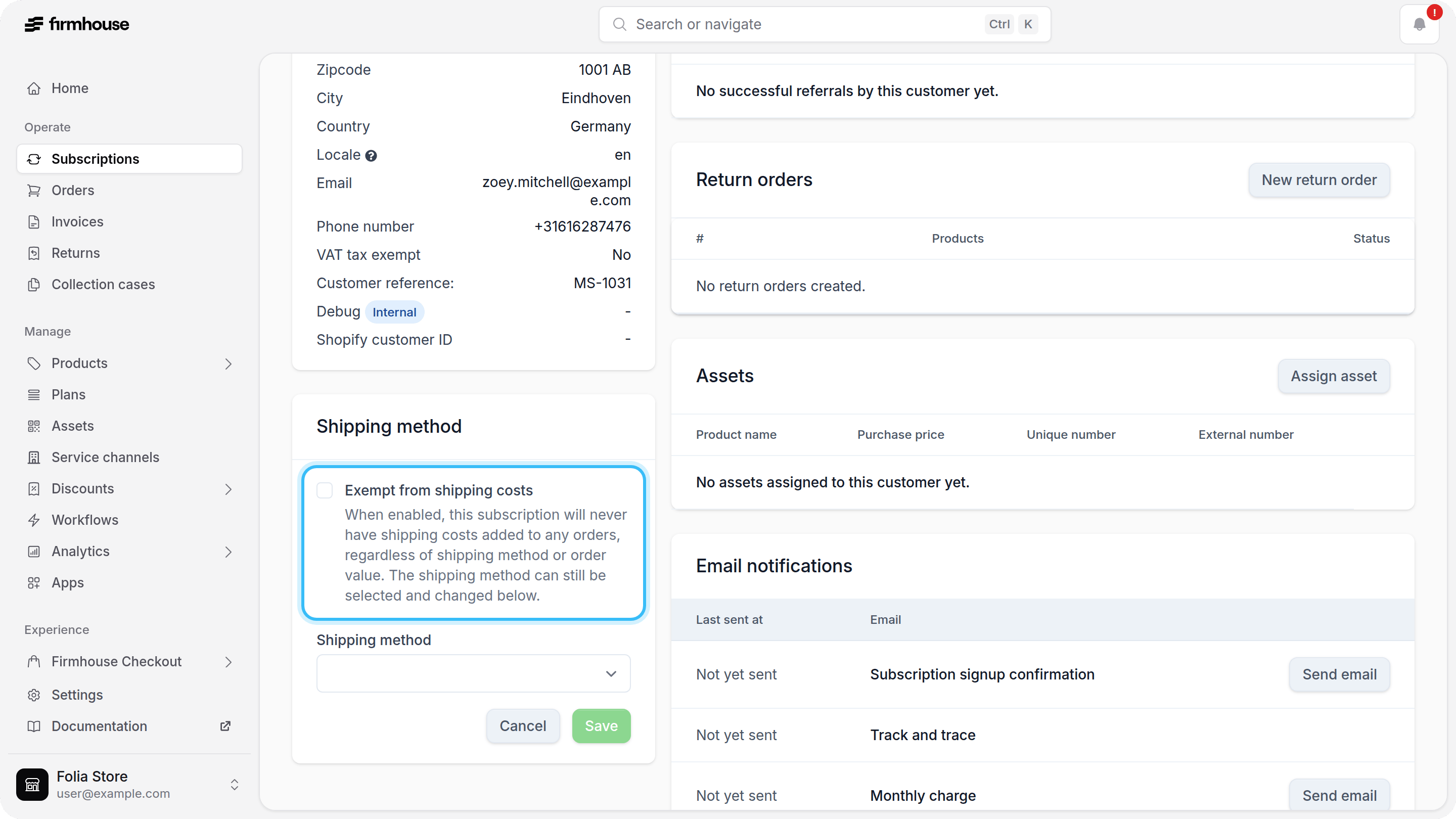
Task: Save the shipping method
Action: pyautogui.click(x=601, y=726)
